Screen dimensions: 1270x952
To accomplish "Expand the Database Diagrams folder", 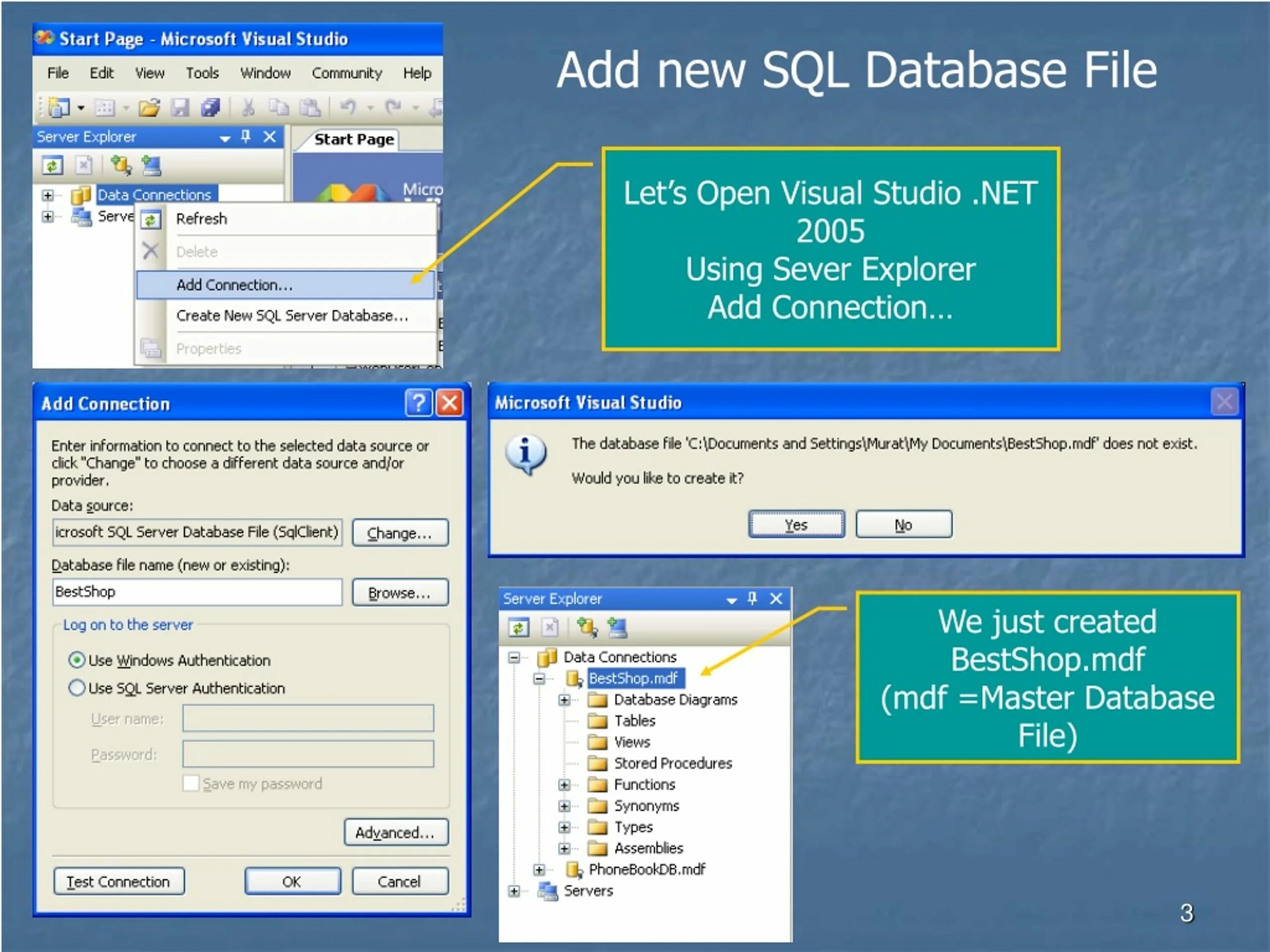I will (x=565, y=700).
